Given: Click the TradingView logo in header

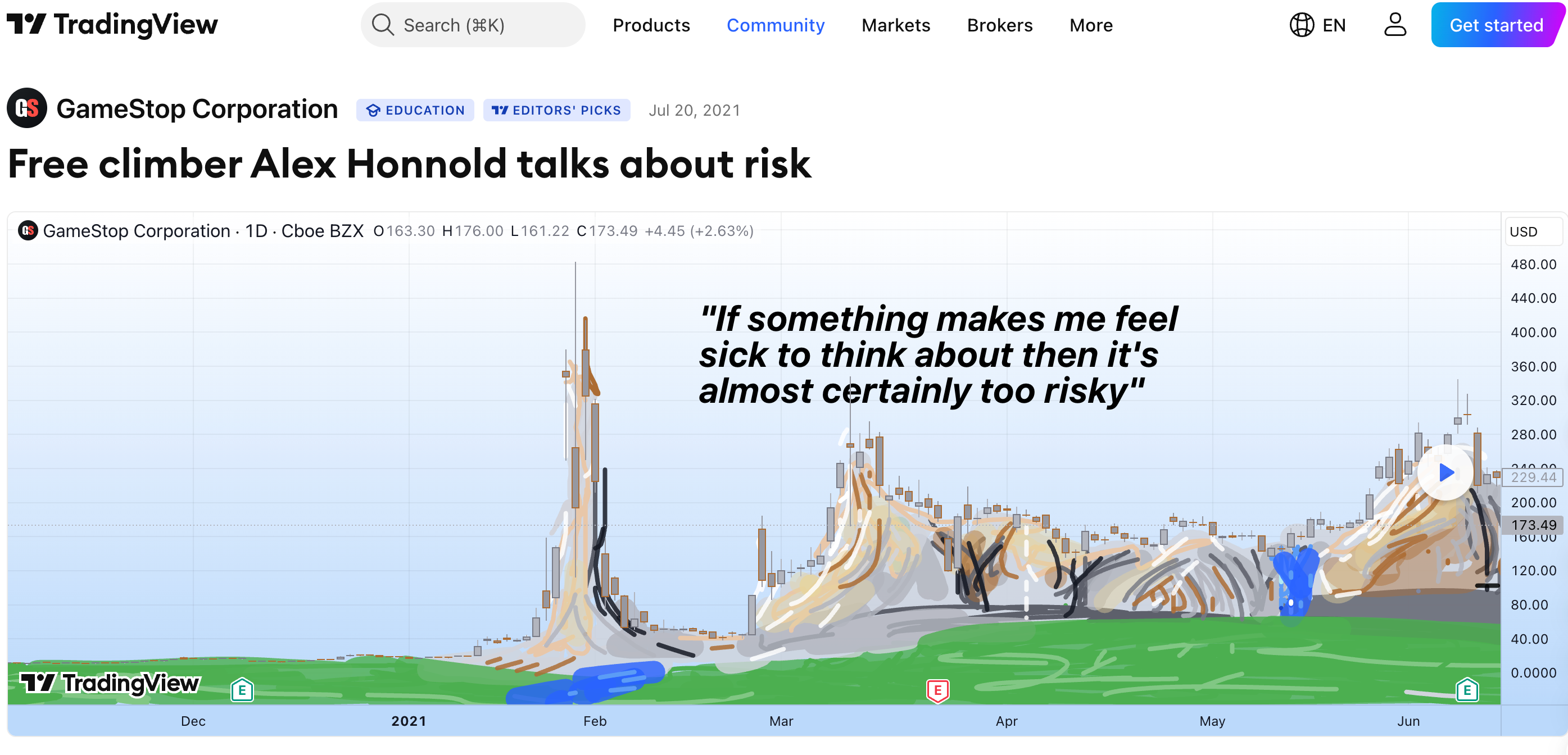Looking at the screenshot, I should coord(112,25).
